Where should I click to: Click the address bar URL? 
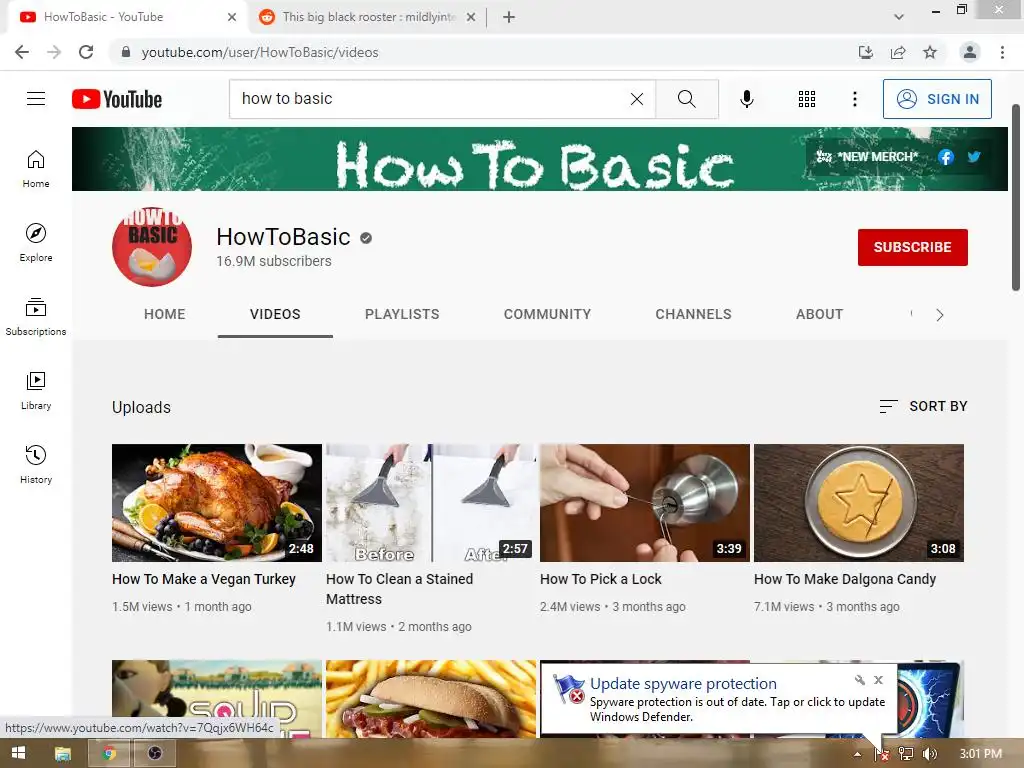260,52
